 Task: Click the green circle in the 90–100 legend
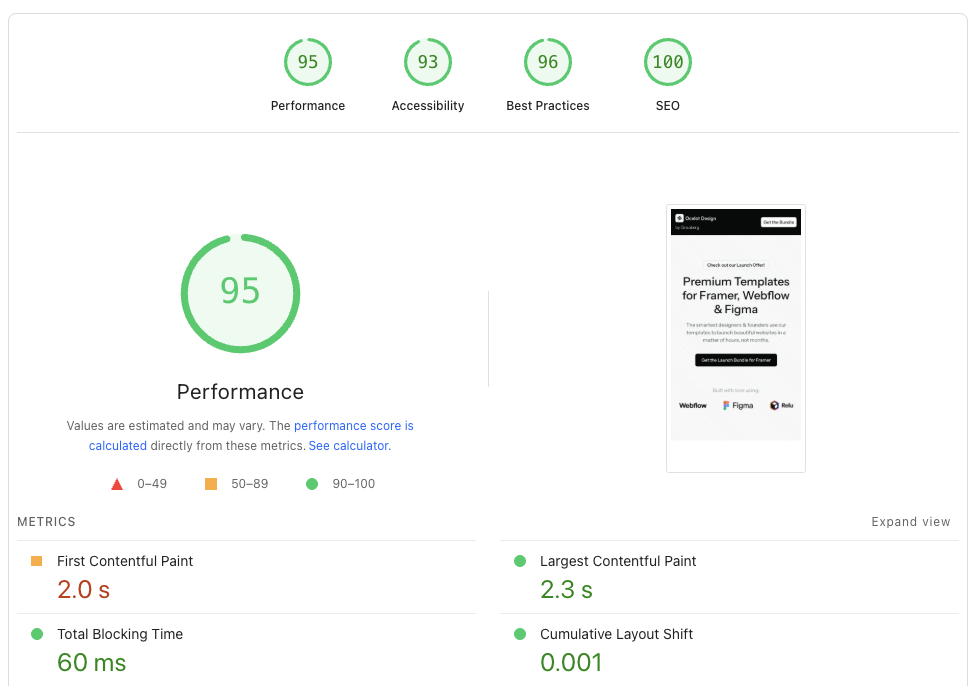pyautogui.click(x=310, y=483)
